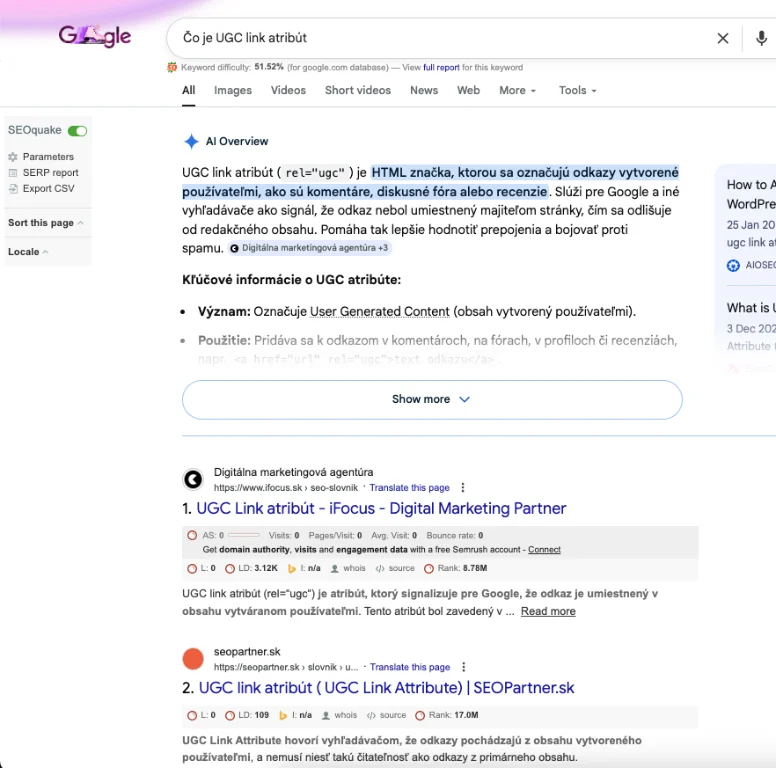Open the Semrush Connect link

click(x=544, y=549)
